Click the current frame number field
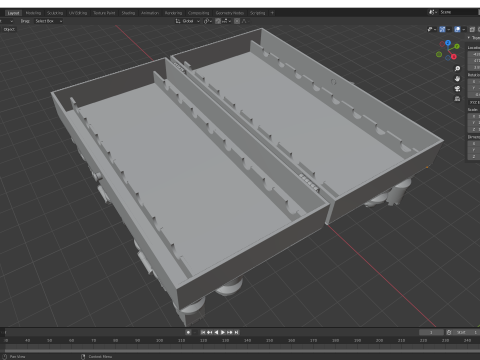Viewport: 480px width, 360px height. (x=431, y=332)
